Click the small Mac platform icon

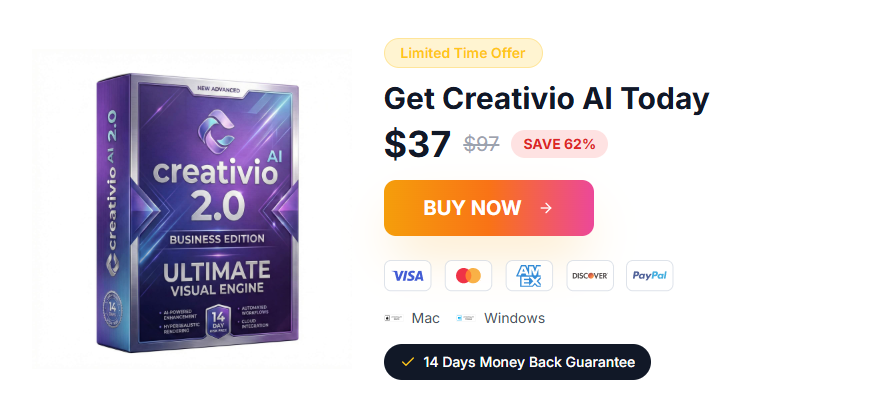pos(394,318)
